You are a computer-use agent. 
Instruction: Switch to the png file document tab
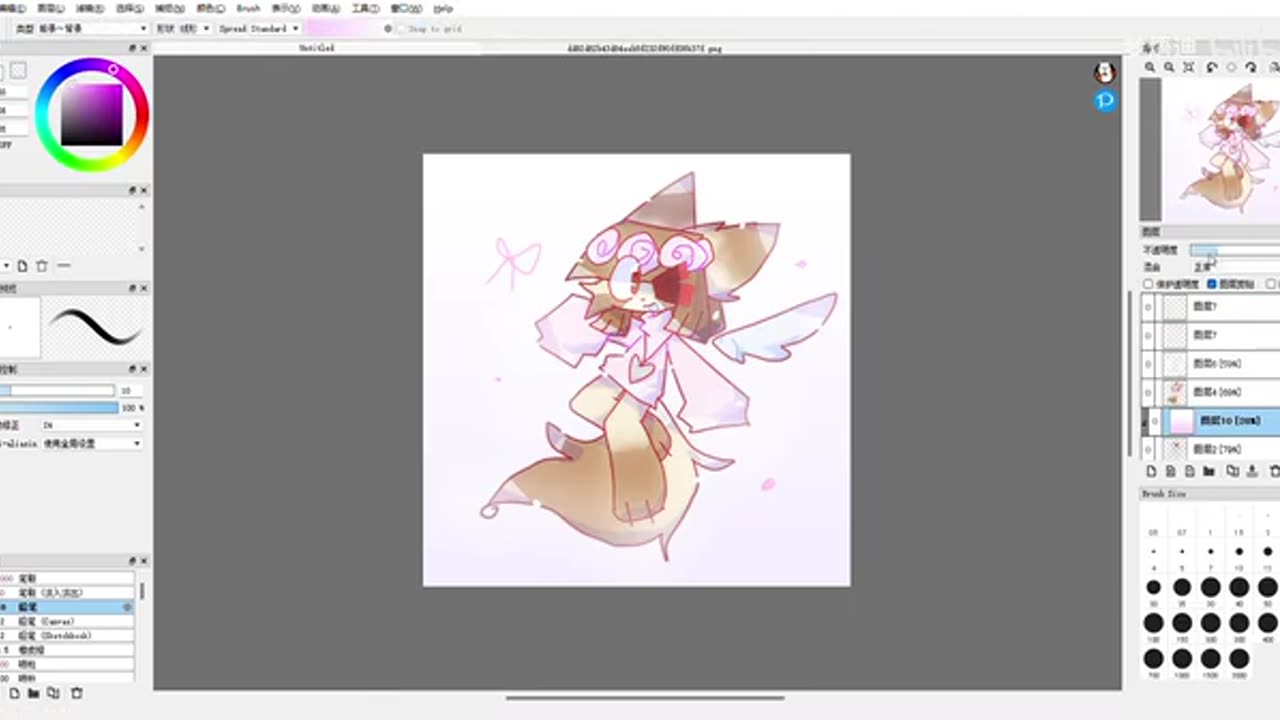pyautogui.click(x=644, y=47)
